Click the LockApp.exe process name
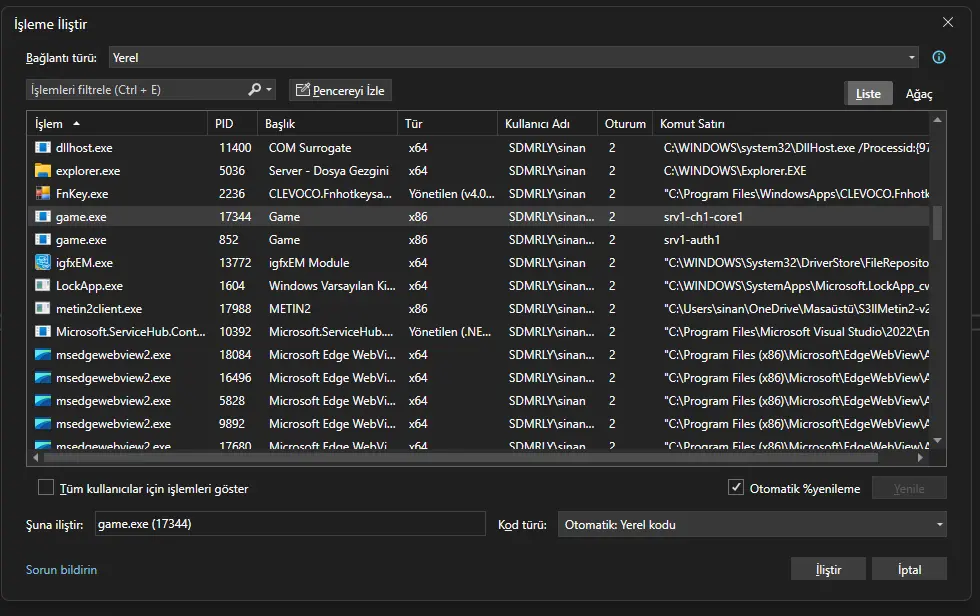This screenshot has width=980, height=616. point(89,286)
